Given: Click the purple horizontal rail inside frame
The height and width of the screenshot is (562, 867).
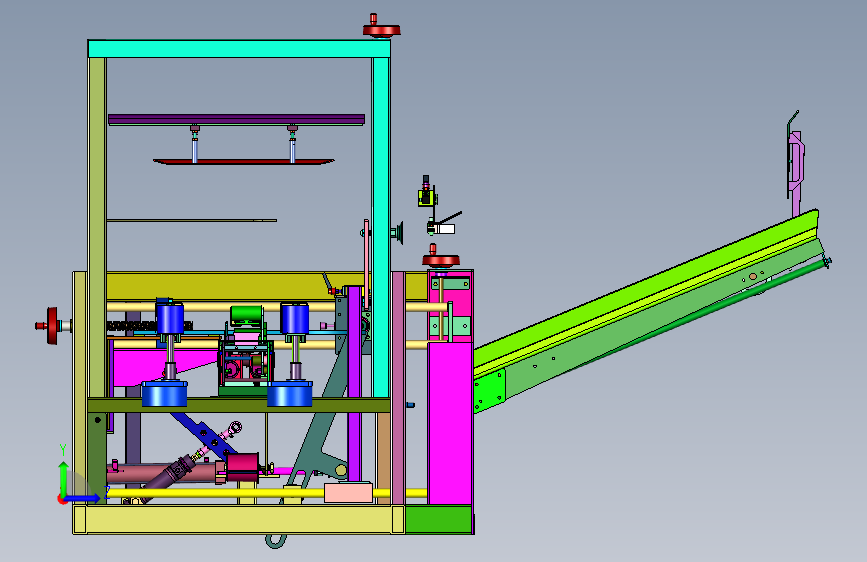Looking at the screenshot, I should [237, 119].
